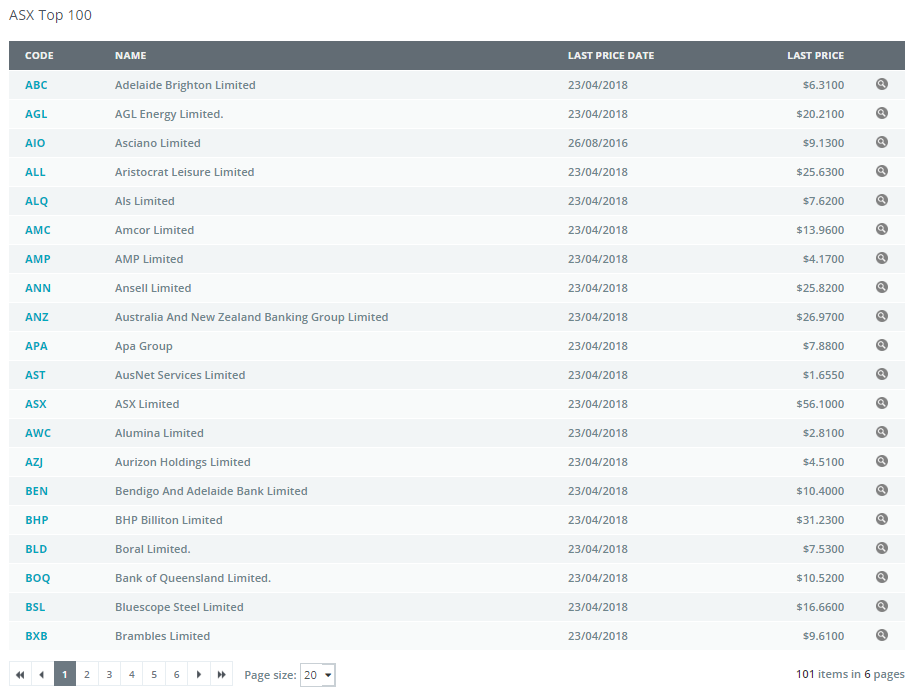Open the ANZ stock code link
Image resolution: width=915 pixels, height=697 pixels.
(37, 317)
